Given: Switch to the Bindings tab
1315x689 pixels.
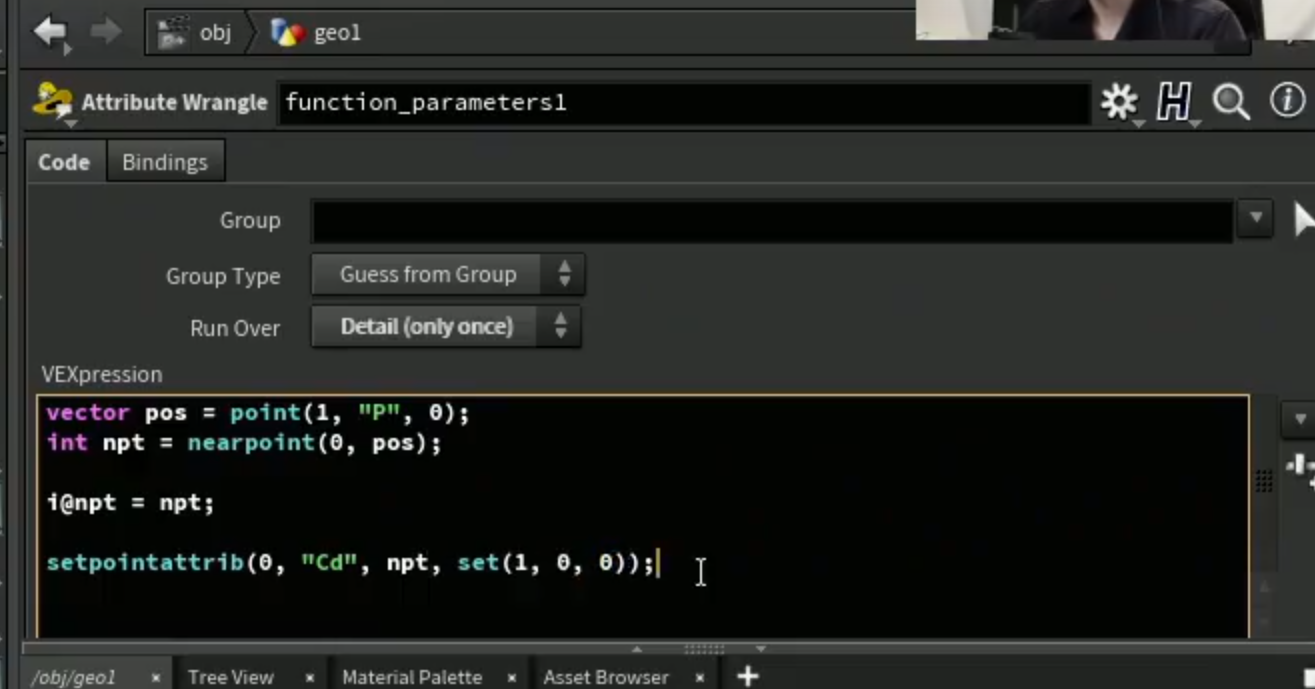Looking at the screenshot, I should point(165,162).
